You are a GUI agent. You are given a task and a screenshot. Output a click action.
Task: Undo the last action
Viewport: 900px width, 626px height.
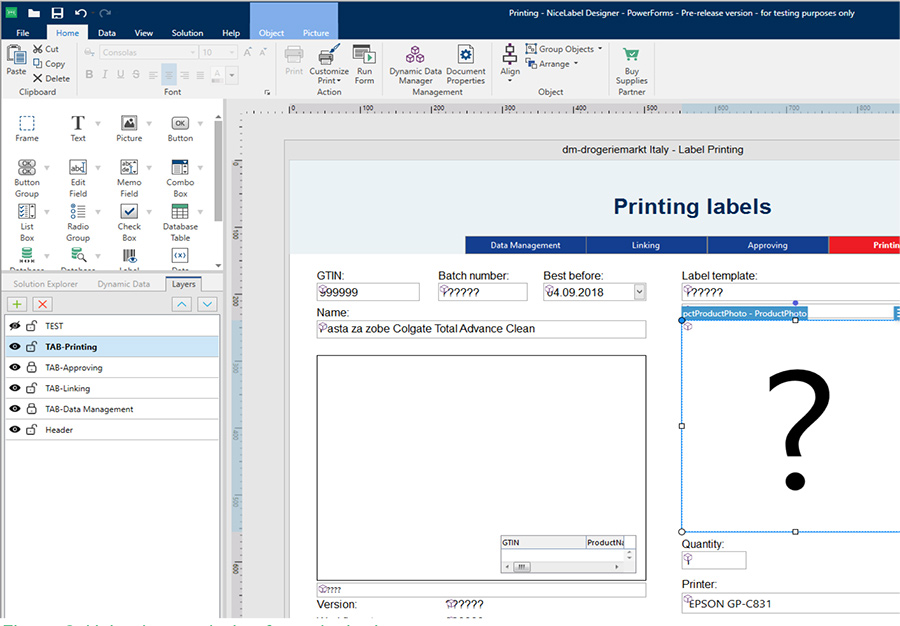pos(80,13)
